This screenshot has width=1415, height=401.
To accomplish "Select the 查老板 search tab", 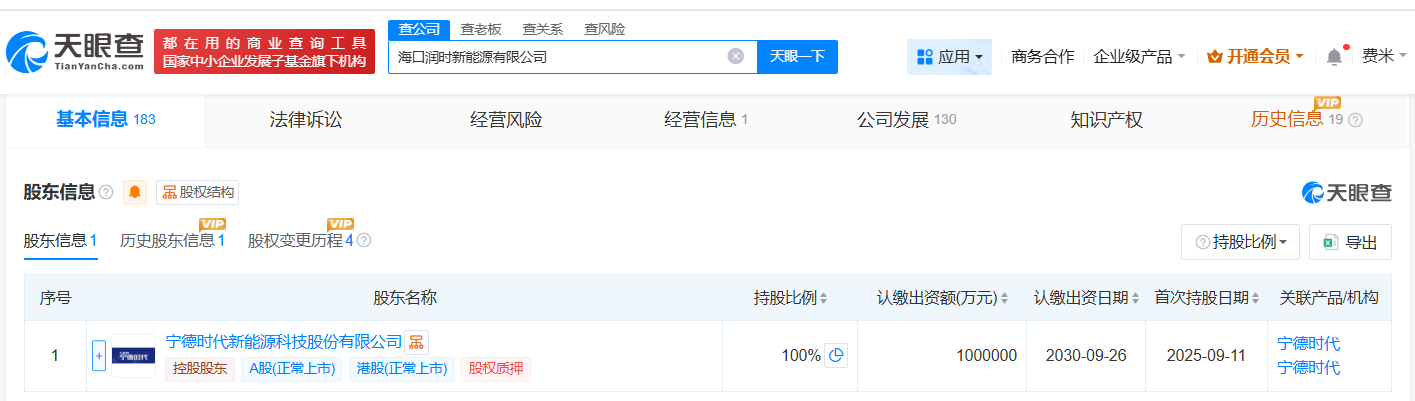I will 481,29.
